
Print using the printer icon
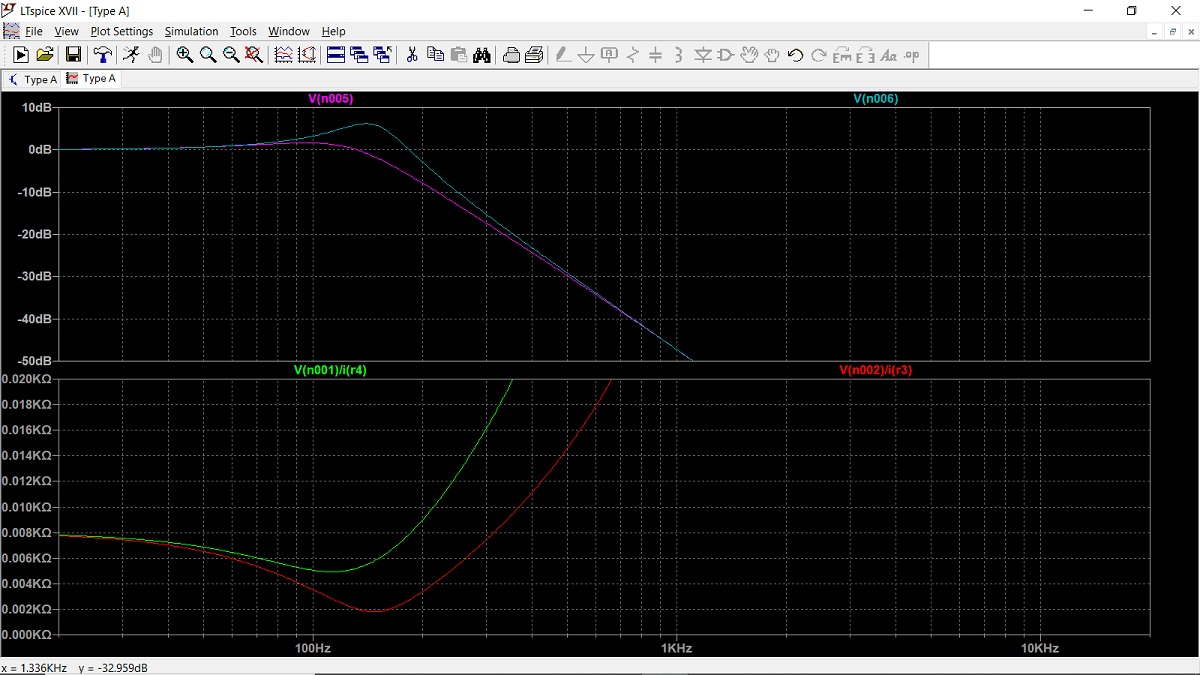click(534, 55)
